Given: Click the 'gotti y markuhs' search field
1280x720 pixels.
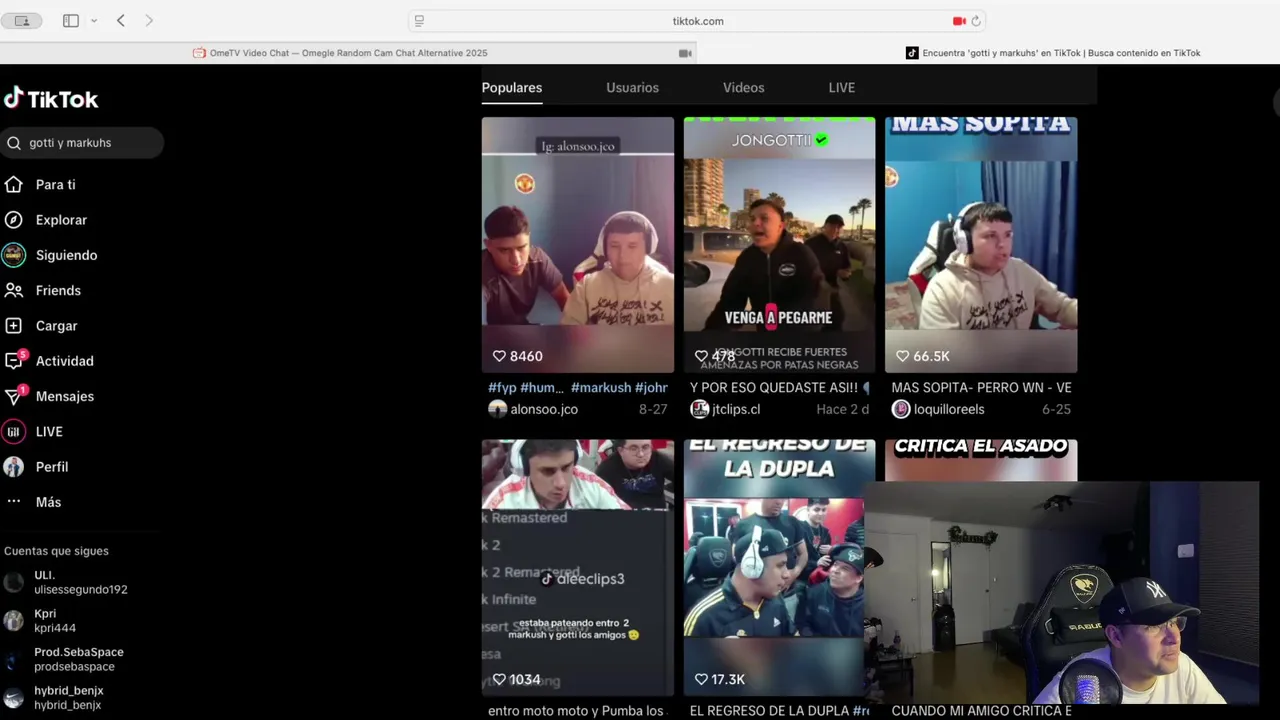Looking at the screenshot, I should click(x=82, y=143).
